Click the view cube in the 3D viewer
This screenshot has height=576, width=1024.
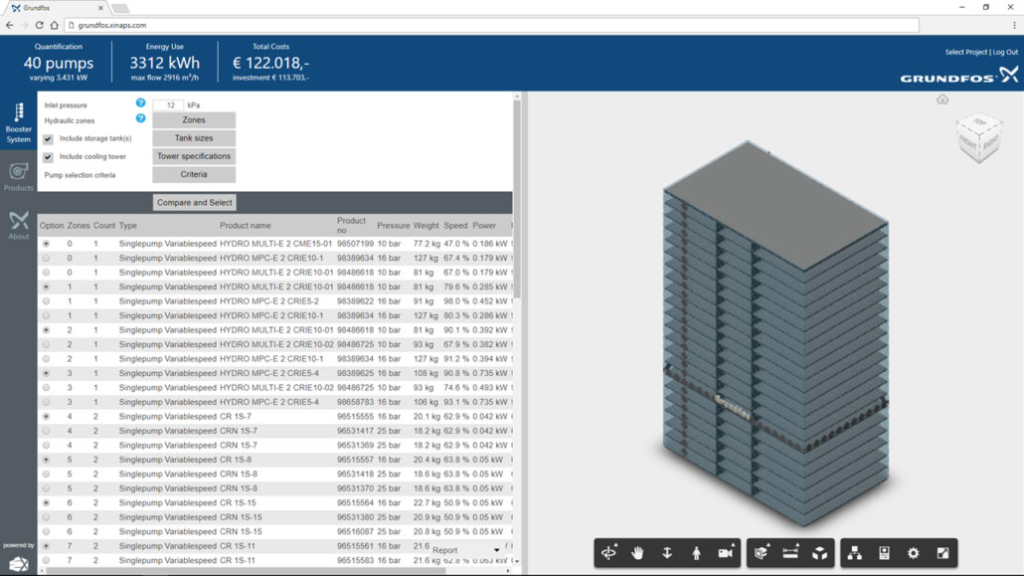[978, 138]
